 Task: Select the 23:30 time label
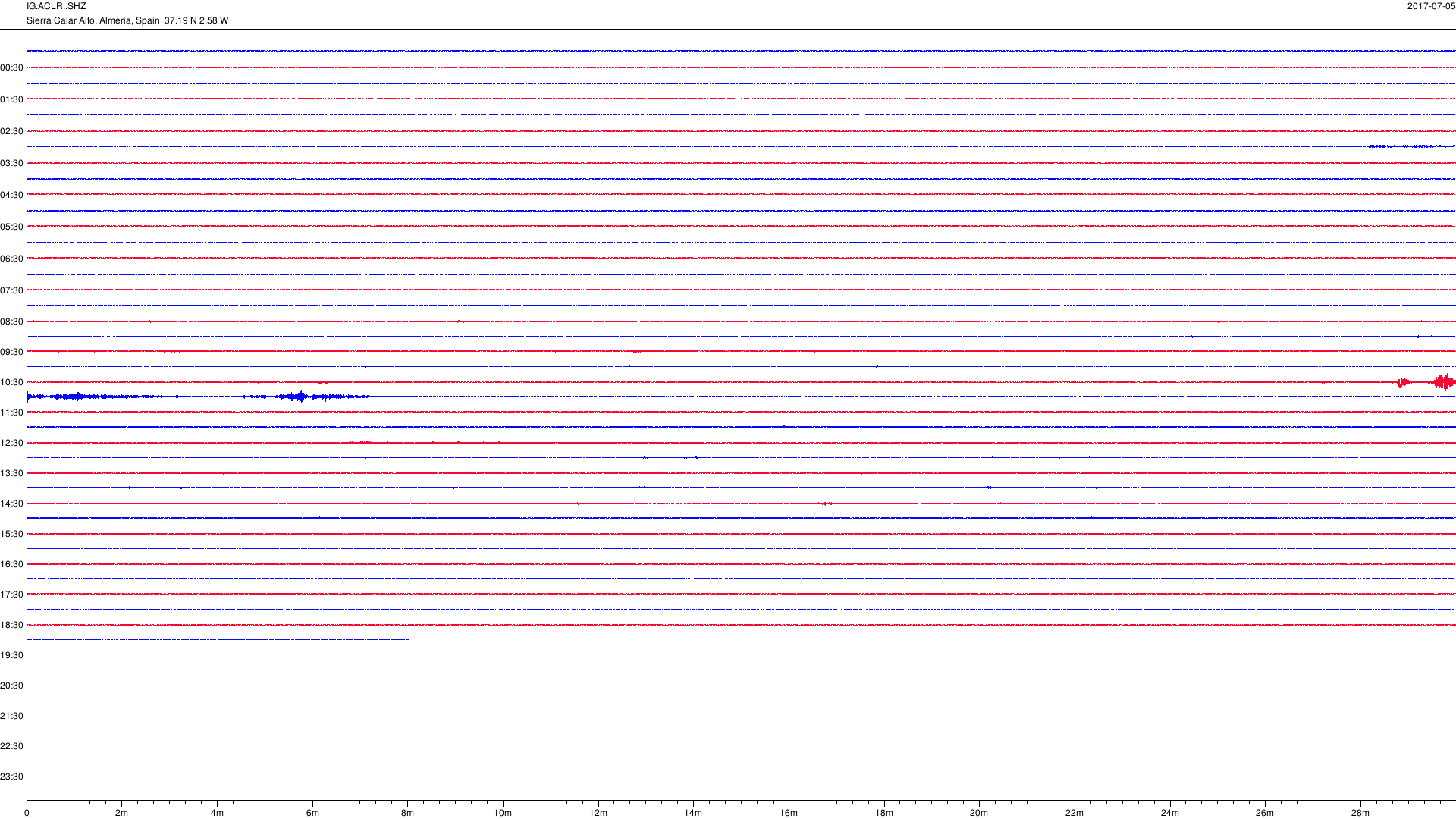(11, 777)
